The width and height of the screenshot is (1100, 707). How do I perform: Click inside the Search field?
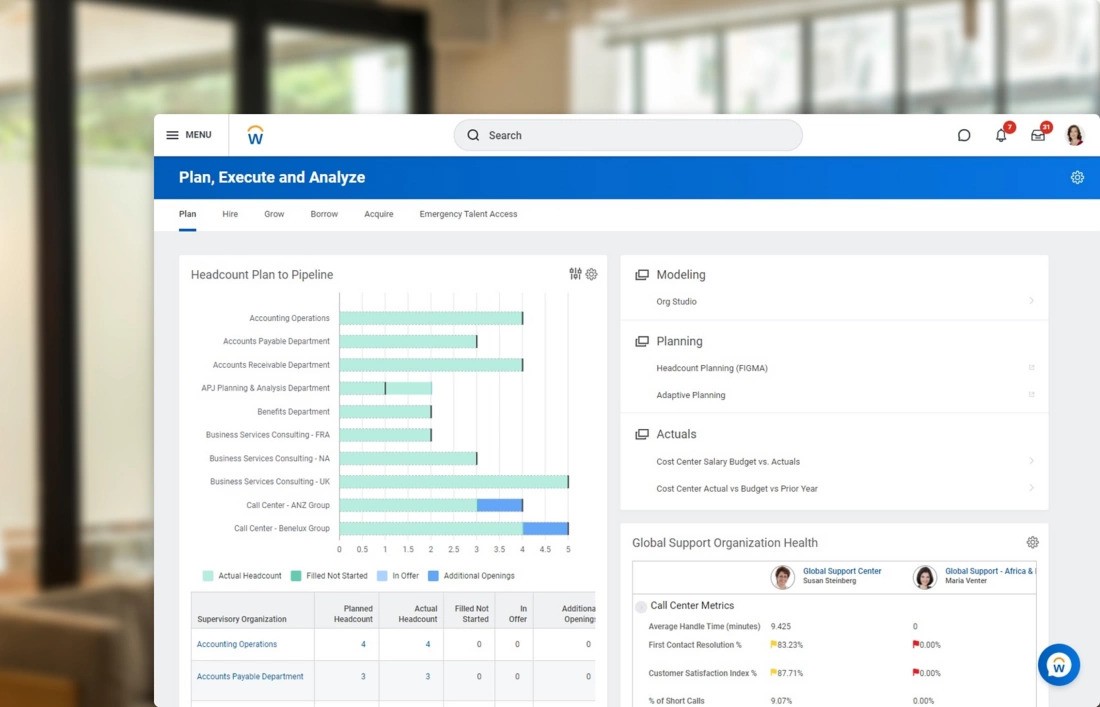coord(627,134)
